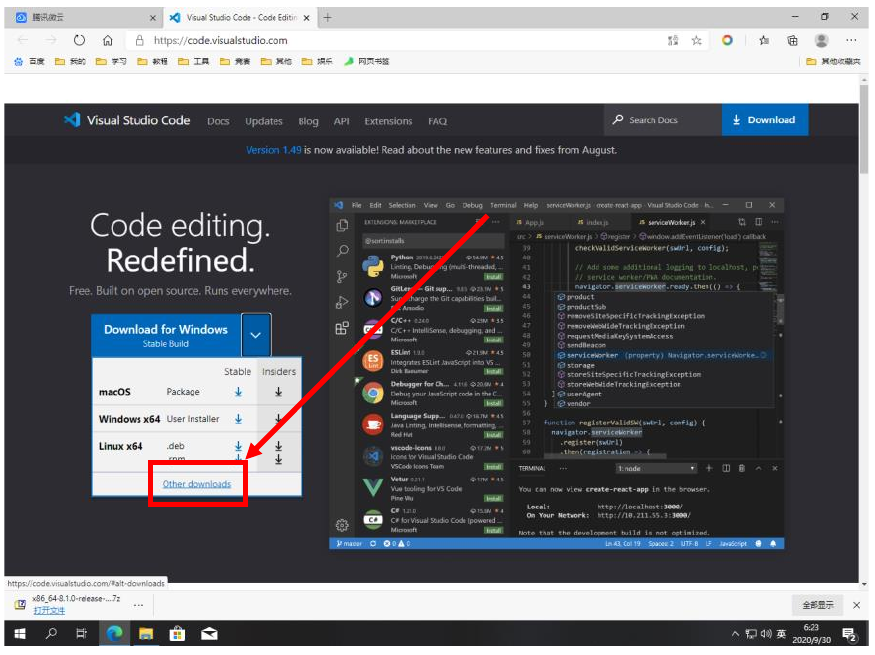Download the Linux .deb Stable build
The height and width of the screenshot is (655, 875).
click(238, 445)
